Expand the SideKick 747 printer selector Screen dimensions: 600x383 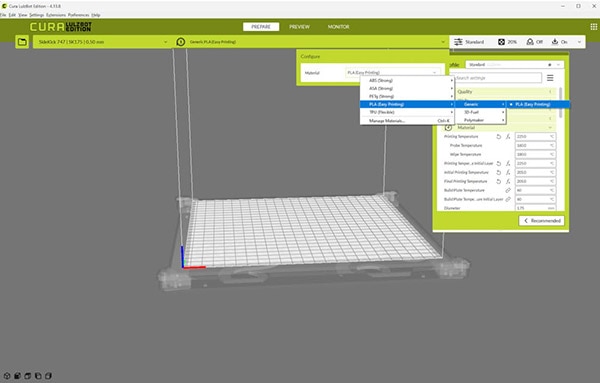coord(101,42)
